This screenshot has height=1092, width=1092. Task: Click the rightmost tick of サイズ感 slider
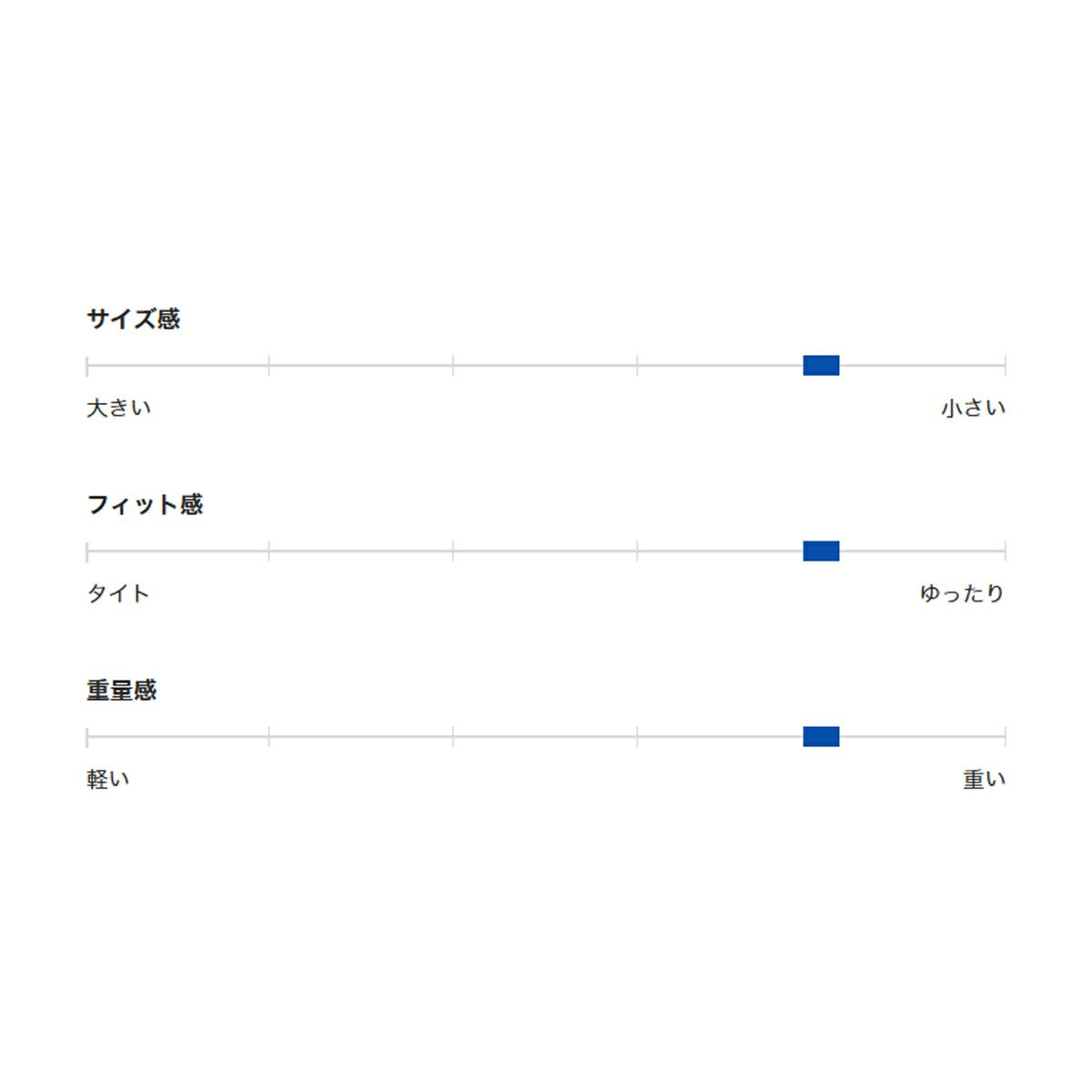pyautogui.click(x=1005, y=366)
